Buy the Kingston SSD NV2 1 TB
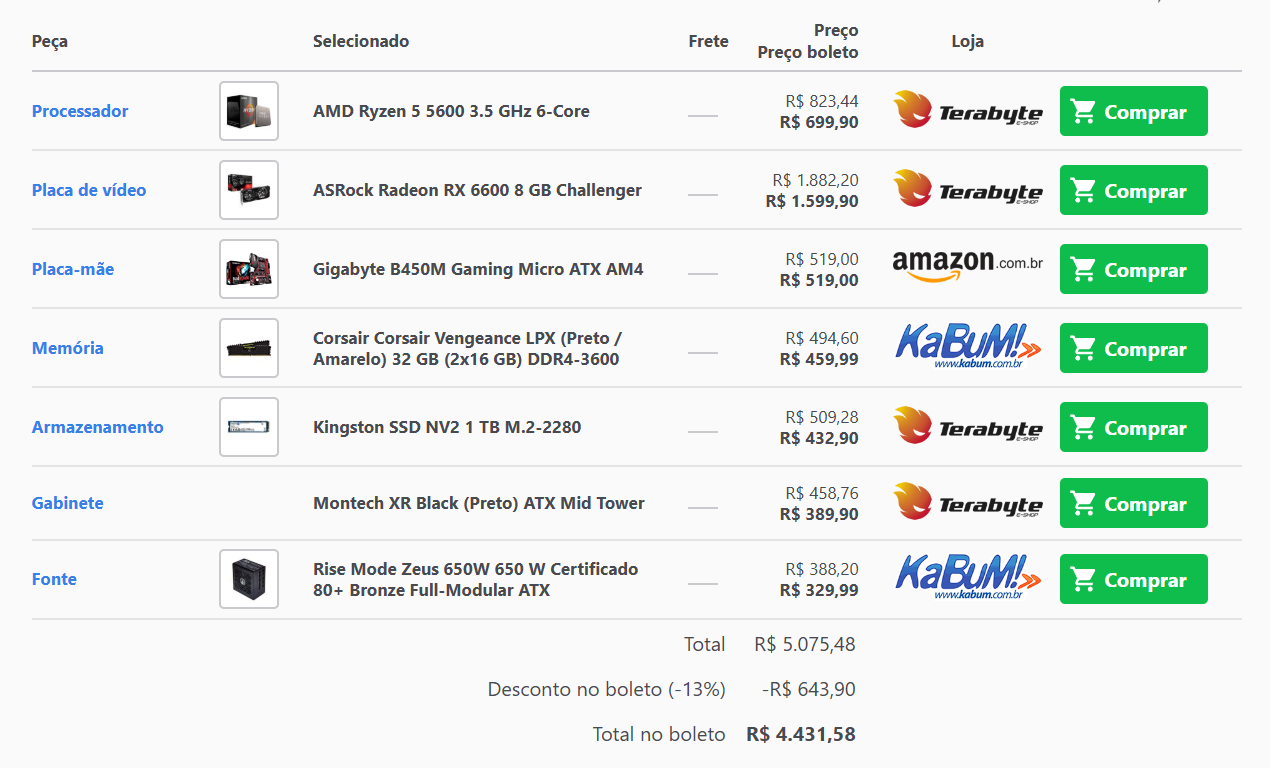The image size is (1270, 768). (x=1134, y=427)
